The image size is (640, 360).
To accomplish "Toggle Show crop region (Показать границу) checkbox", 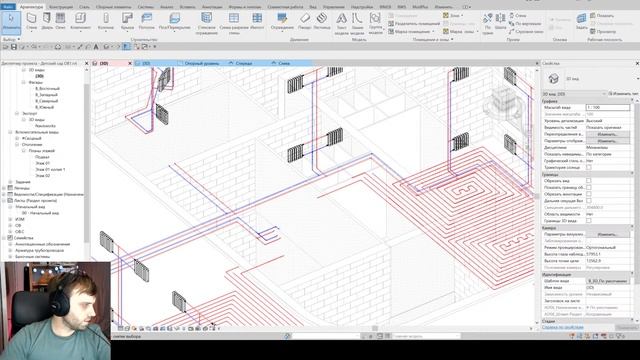I will [589, 187].
